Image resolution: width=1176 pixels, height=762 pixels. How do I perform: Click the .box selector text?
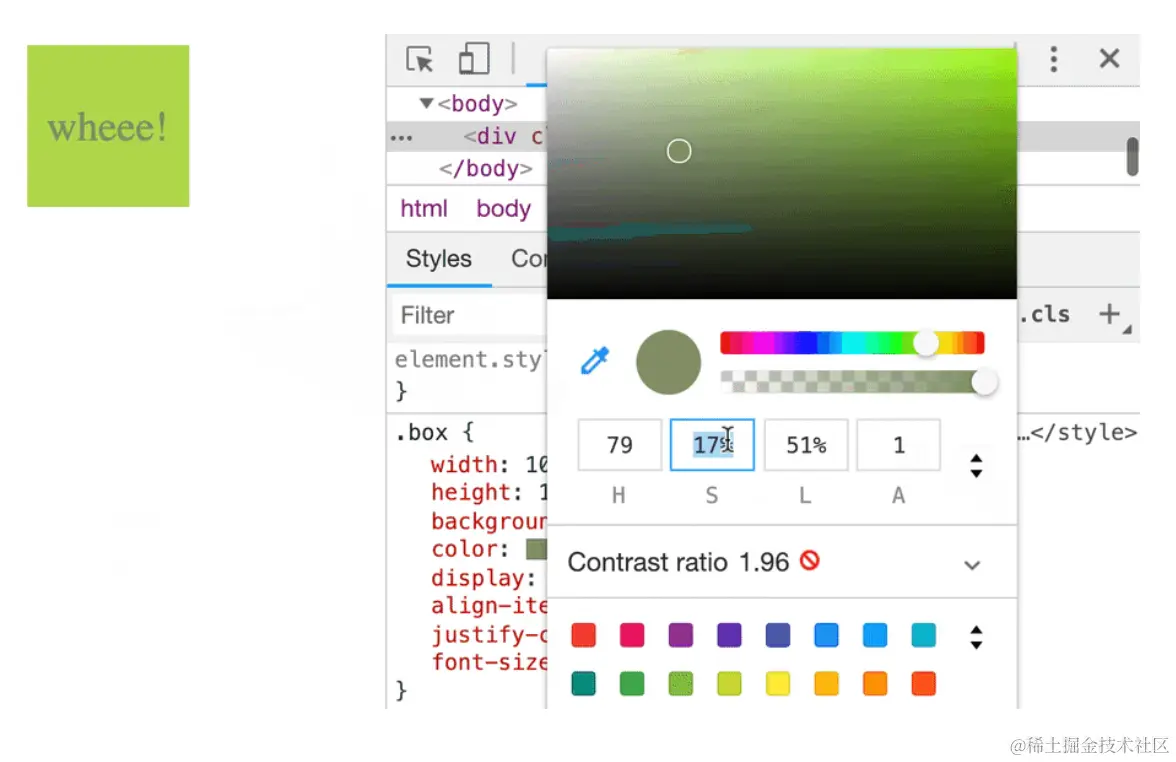[421, 433]
